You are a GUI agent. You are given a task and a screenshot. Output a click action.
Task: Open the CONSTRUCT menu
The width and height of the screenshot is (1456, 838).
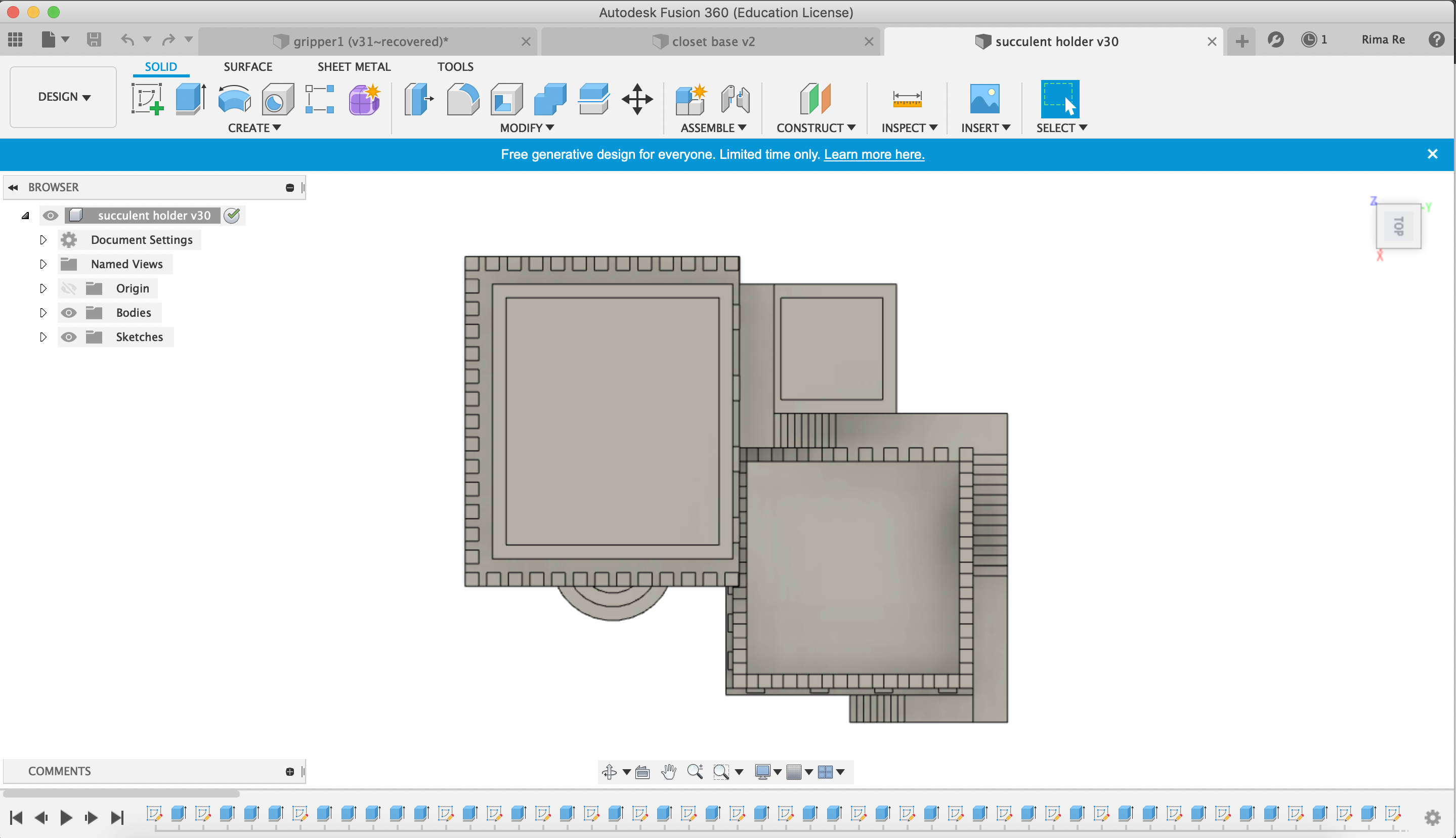point(815,128)
